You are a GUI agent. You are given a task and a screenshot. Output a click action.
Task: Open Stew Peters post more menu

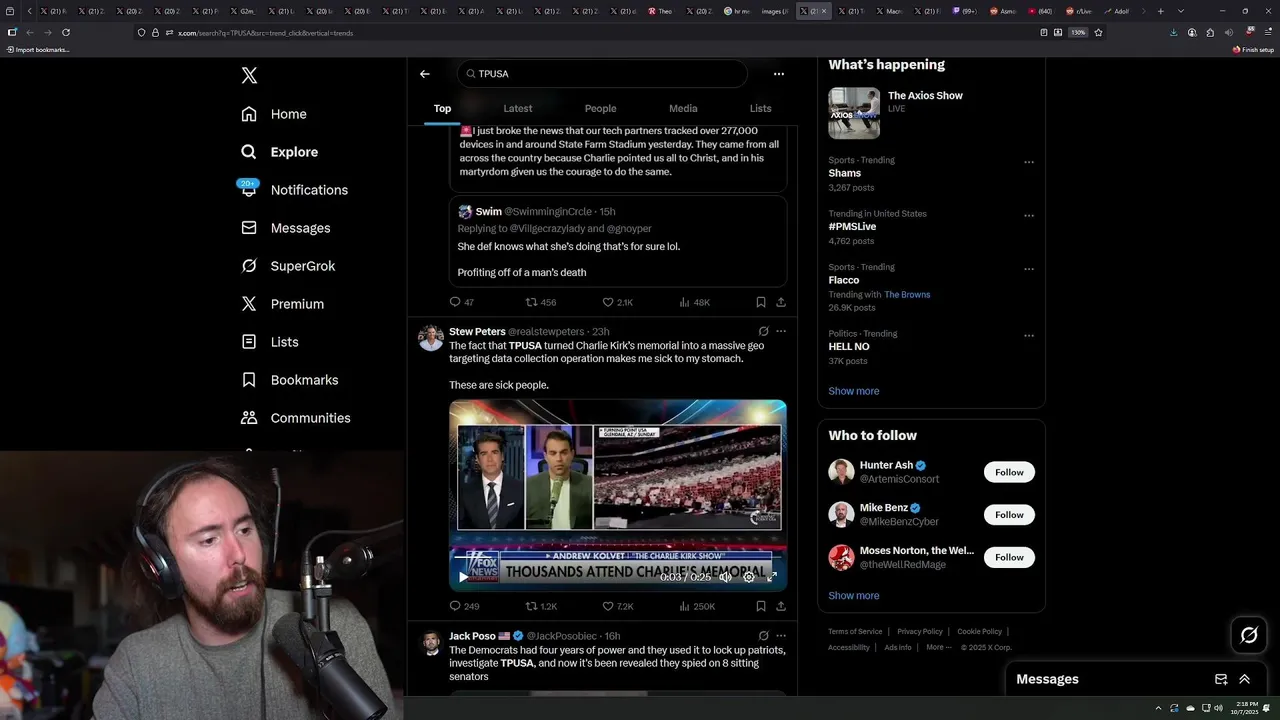pos(781,331)
